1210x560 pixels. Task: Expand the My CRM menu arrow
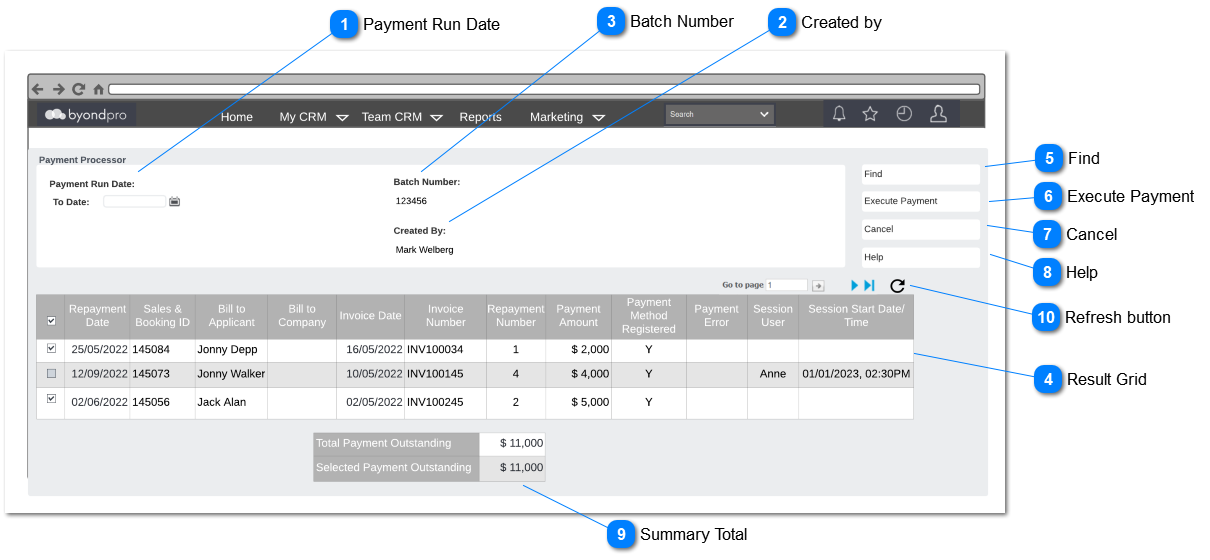tap(342, 118)
